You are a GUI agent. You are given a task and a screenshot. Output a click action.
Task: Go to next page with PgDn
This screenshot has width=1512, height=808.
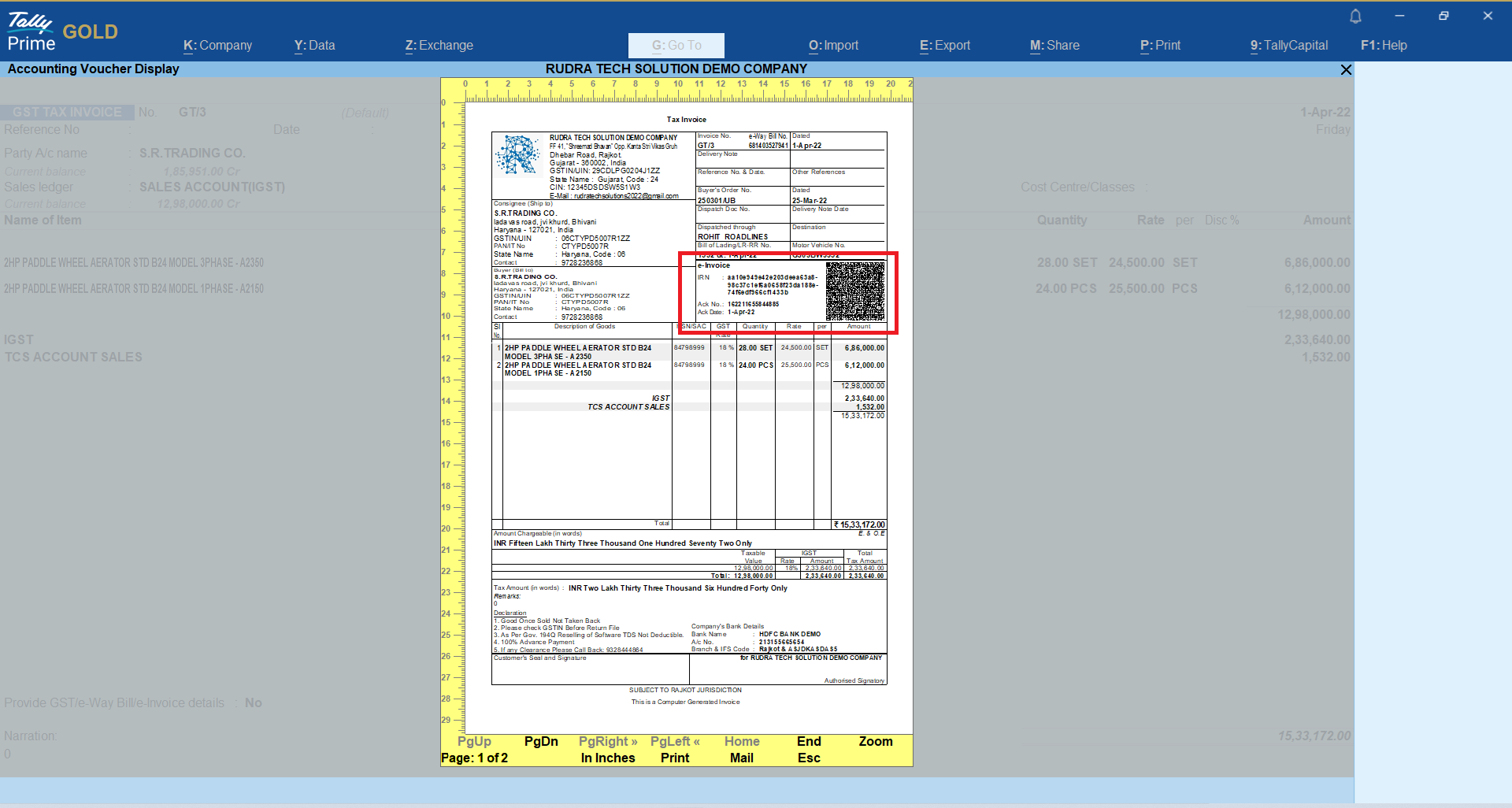(x=541, y=742)
